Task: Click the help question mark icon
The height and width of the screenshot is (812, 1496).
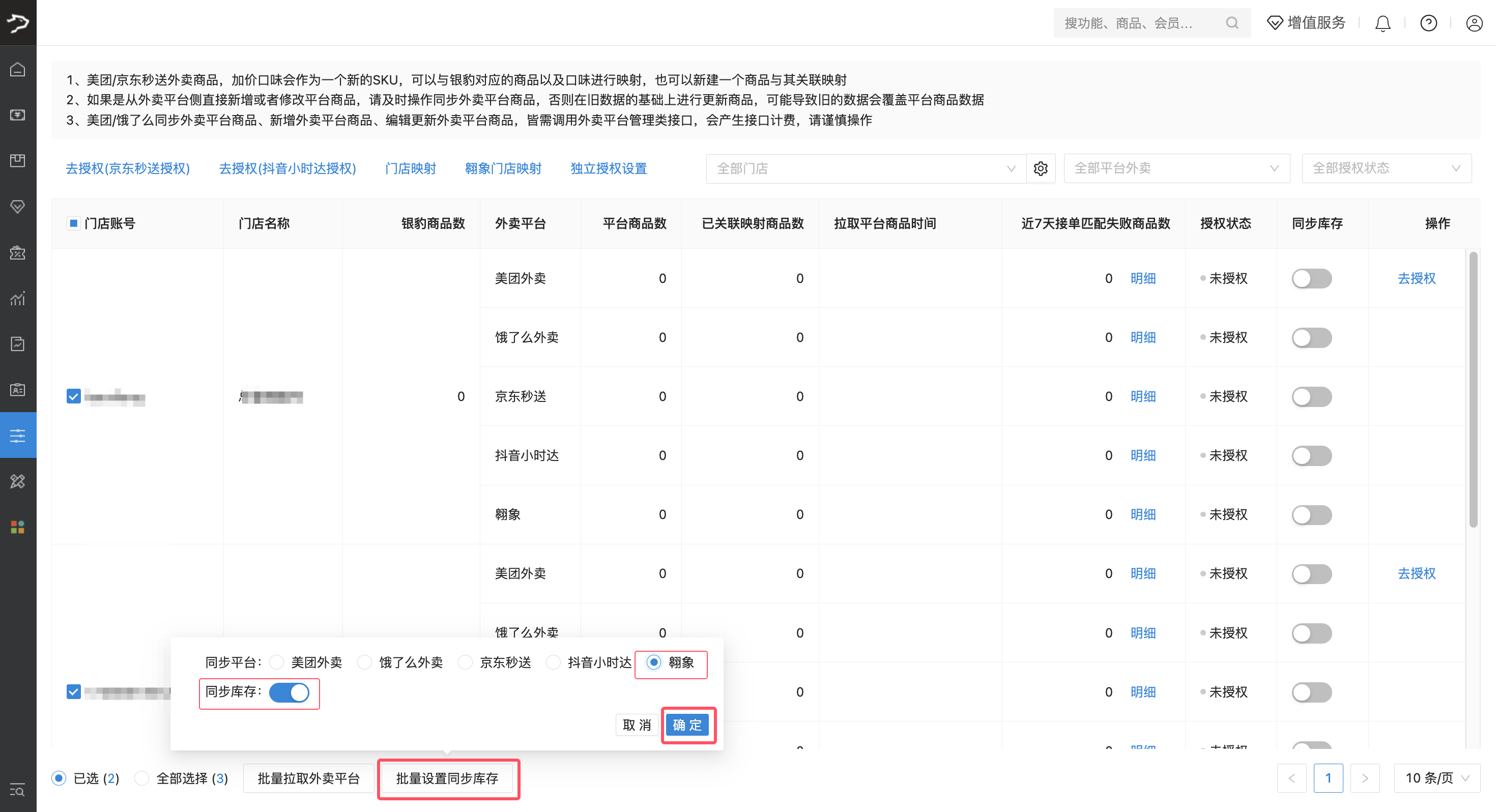Action: 1428,23
